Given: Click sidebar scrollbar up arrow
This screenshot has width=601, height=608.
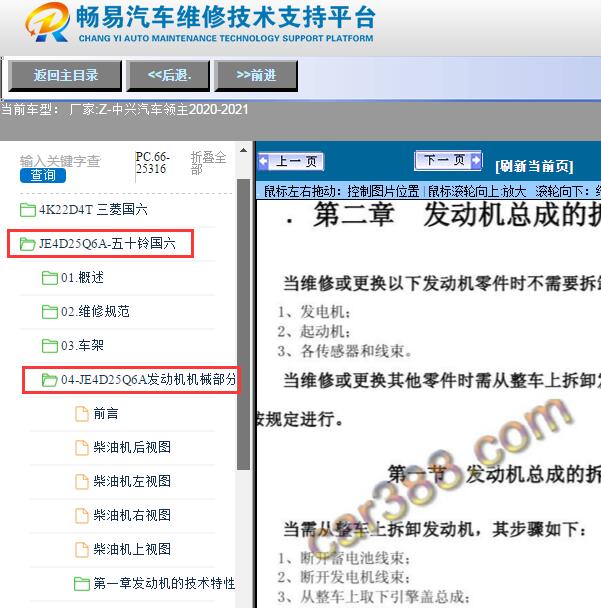Looking at the screenshot, I should tap(243, 150).
